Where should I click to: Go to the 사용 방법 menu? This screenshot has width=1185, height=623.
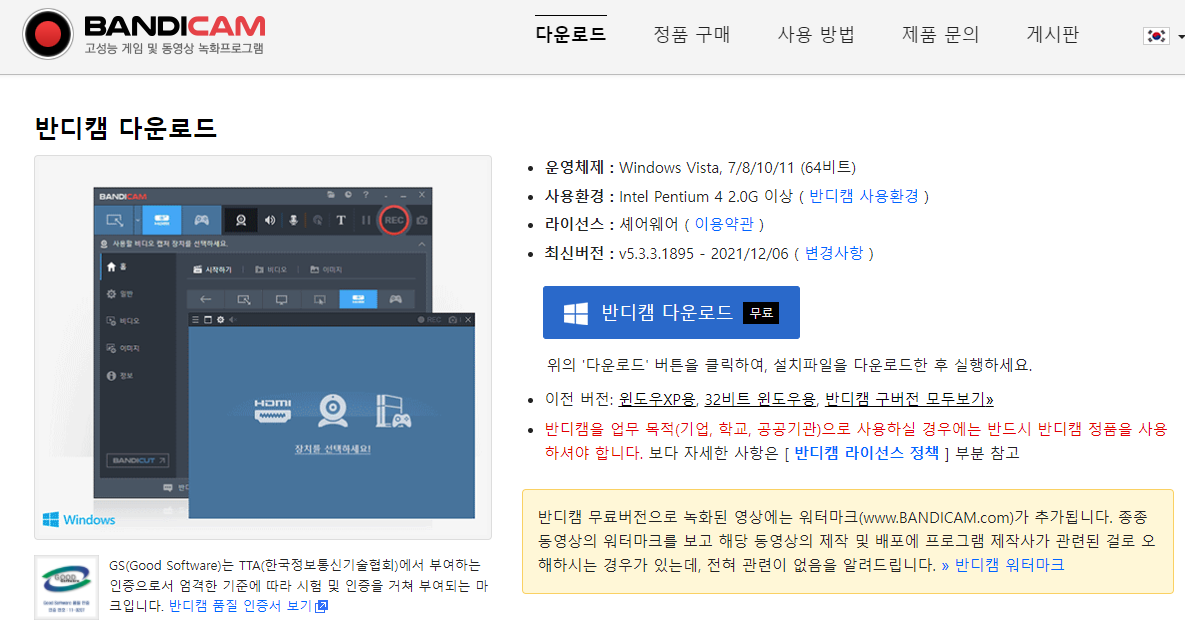click(x=816, y=35)
